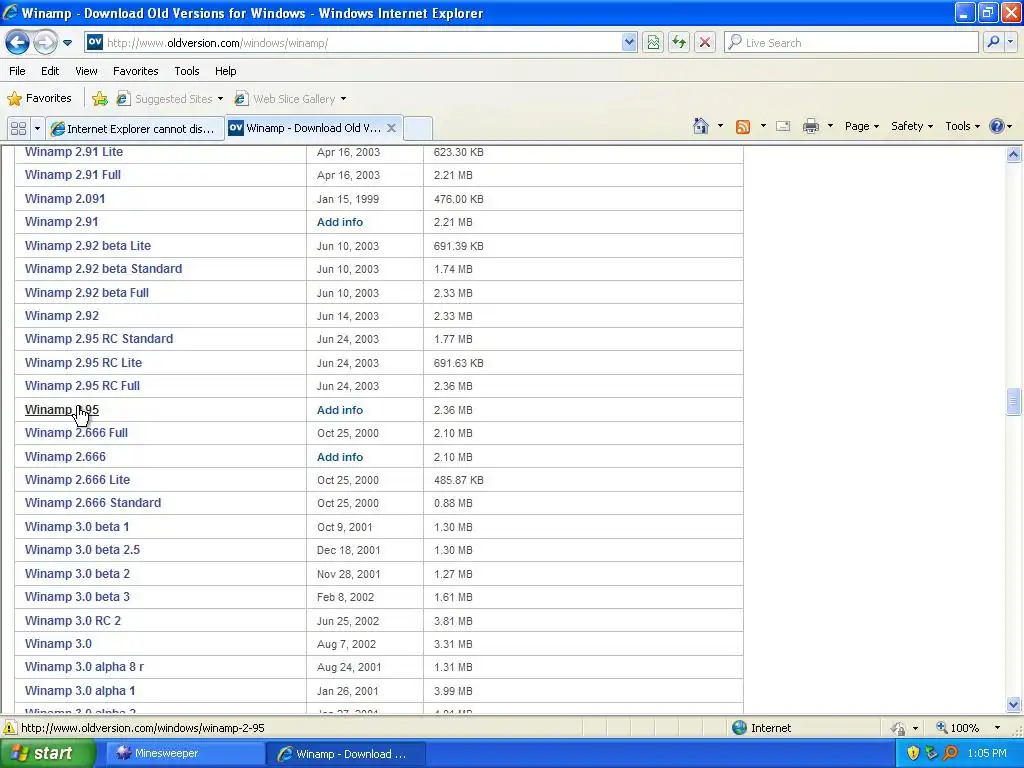Viewport: 1024px width, 768px height.
Task: Click Add info for Winamp 2.91
Action: click(x=340, y=222)
